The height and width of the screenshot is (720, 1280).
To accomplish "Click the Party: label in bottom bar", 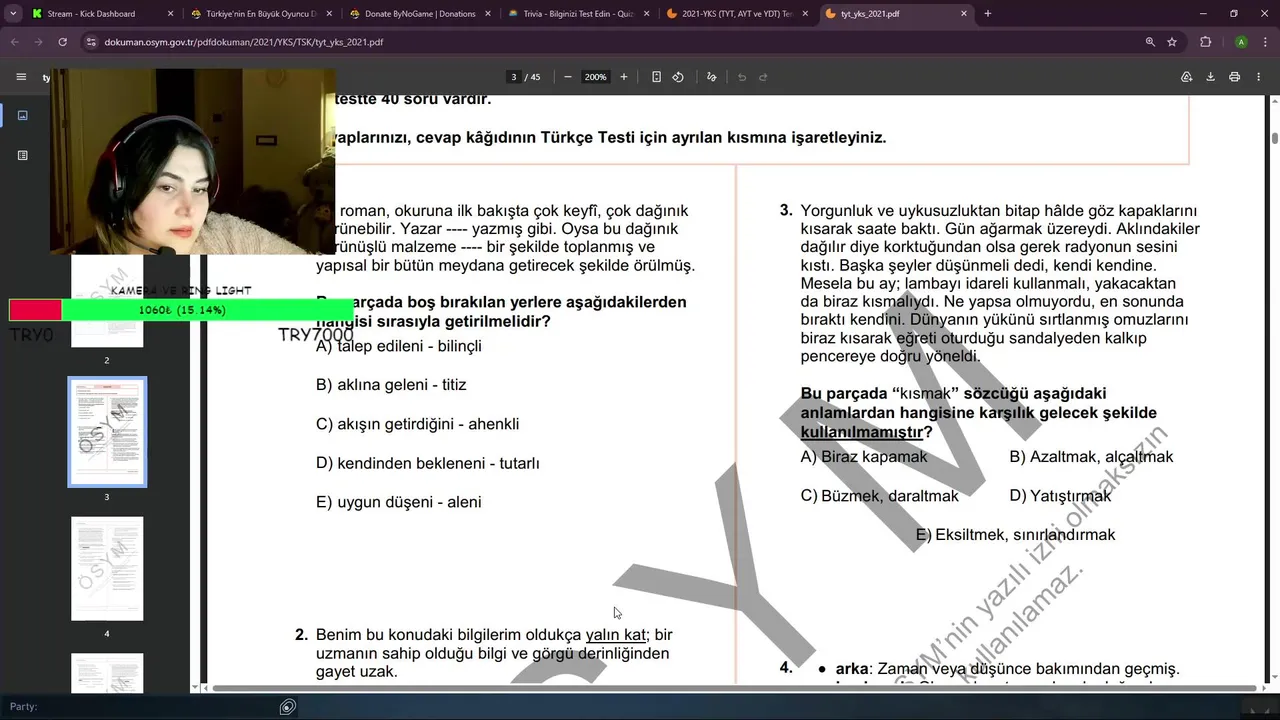I will [23, 707].
